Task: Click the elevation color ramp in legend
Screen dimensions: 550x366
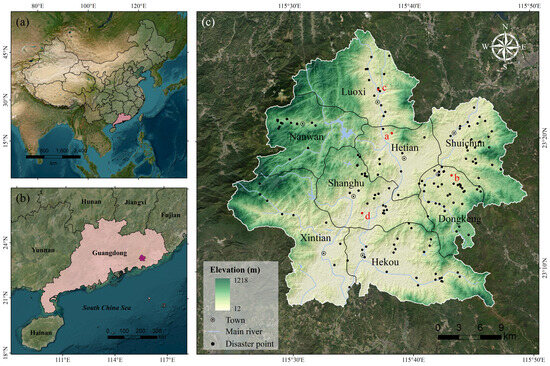Action: point(222,294)
